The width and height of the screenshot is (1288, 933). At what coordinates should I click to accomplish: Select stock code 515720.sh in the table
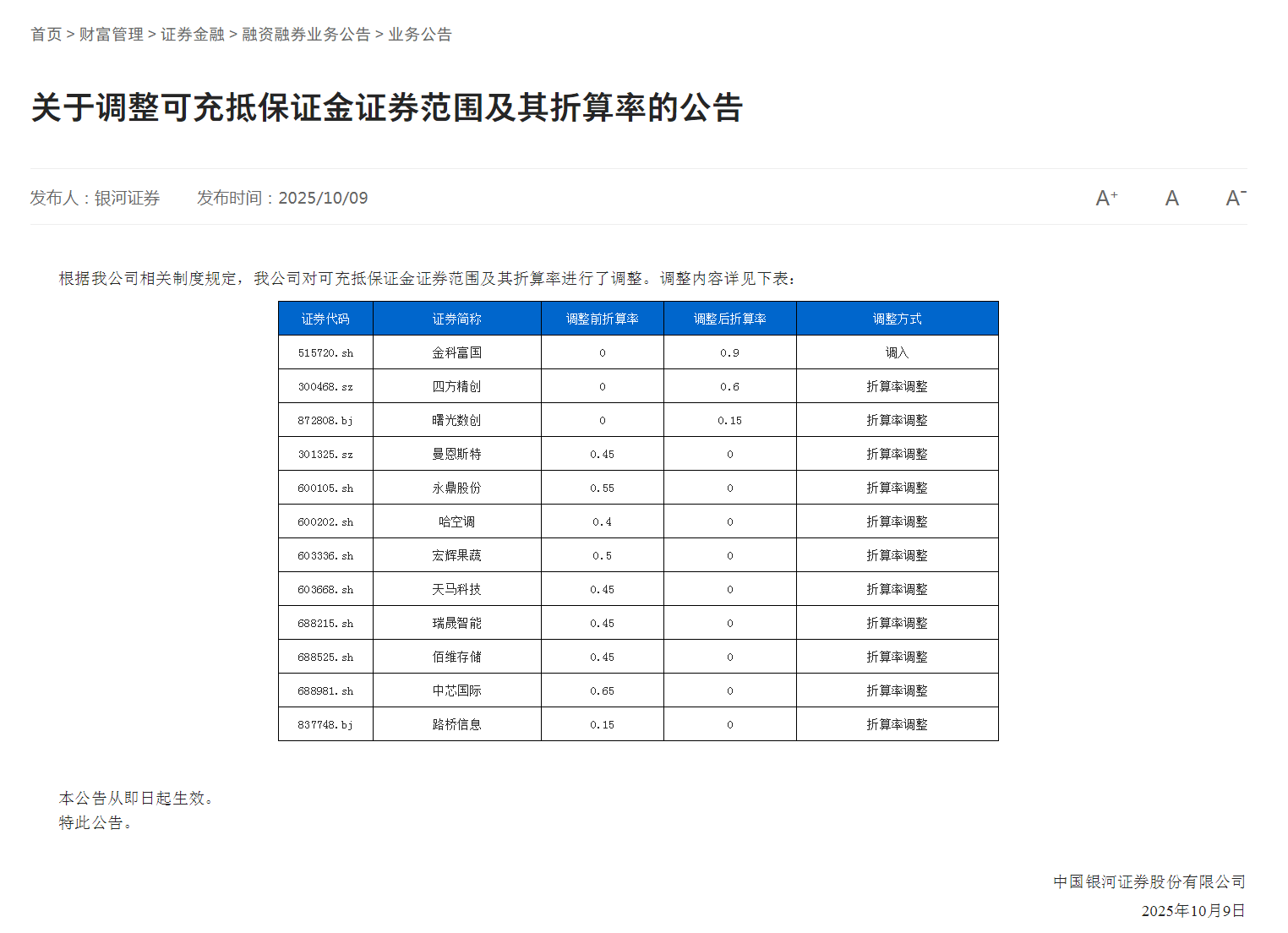click(x=325, y=352)
